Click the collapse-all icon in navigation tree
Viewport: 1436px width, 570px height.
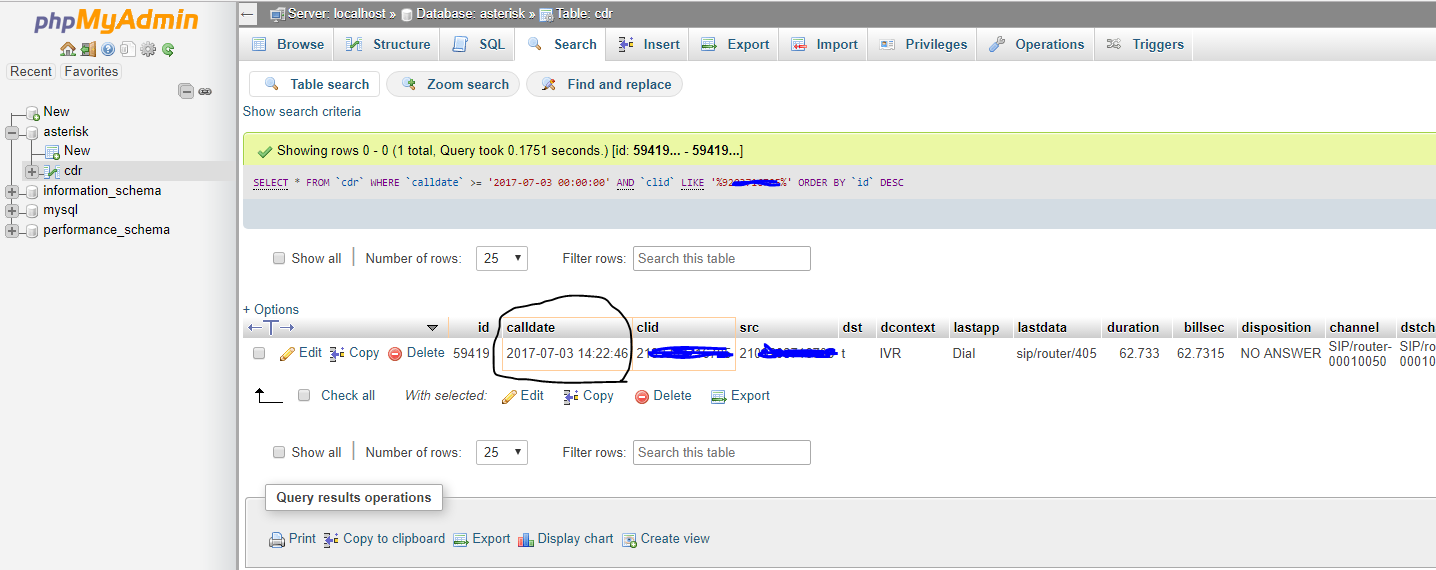pyautogui.click(x=186, y=91)
